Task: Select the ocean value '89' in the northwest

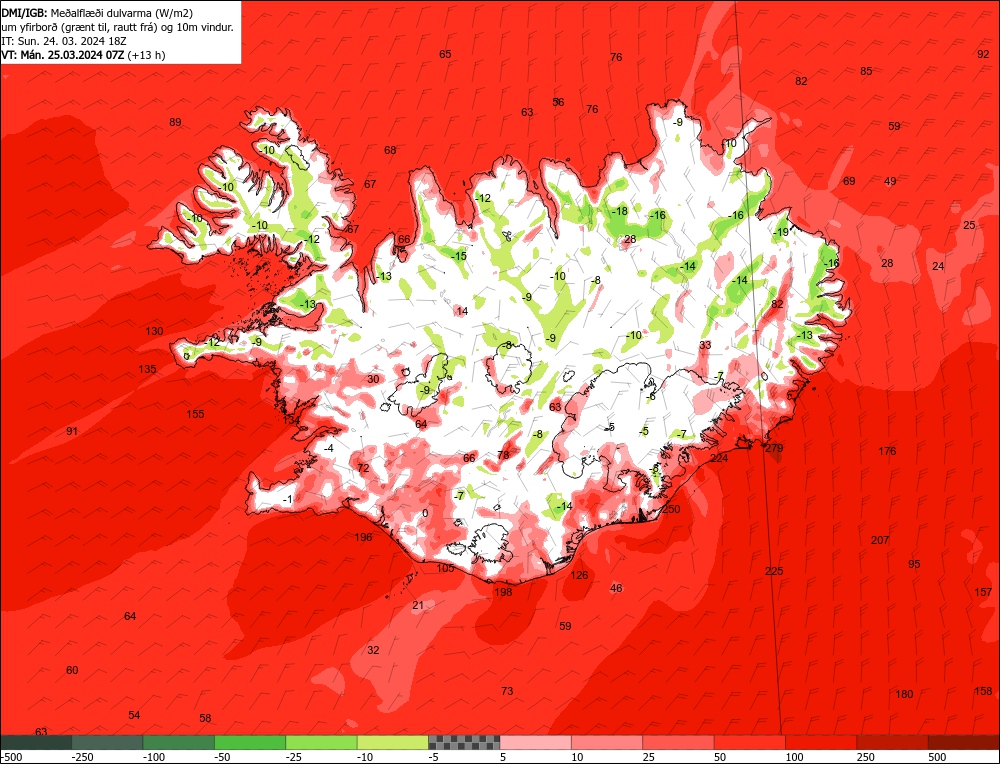Action: coord(175,122)
